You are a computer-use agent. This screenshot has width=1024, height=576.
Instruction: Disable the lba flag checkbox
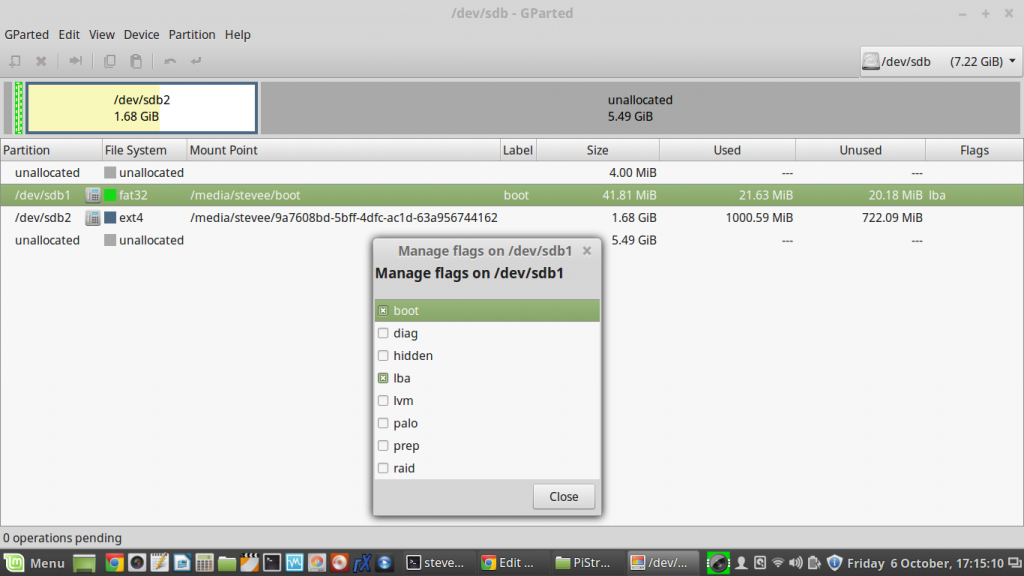click(x=383, y=379)
